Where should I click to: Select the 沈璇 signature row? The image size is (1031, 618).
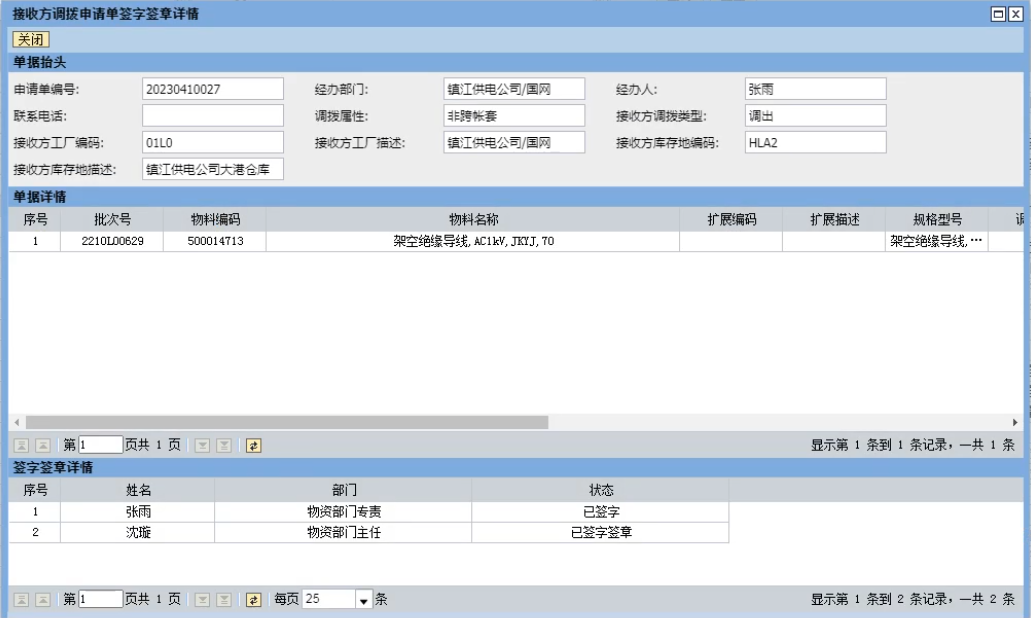pos(137,533)
